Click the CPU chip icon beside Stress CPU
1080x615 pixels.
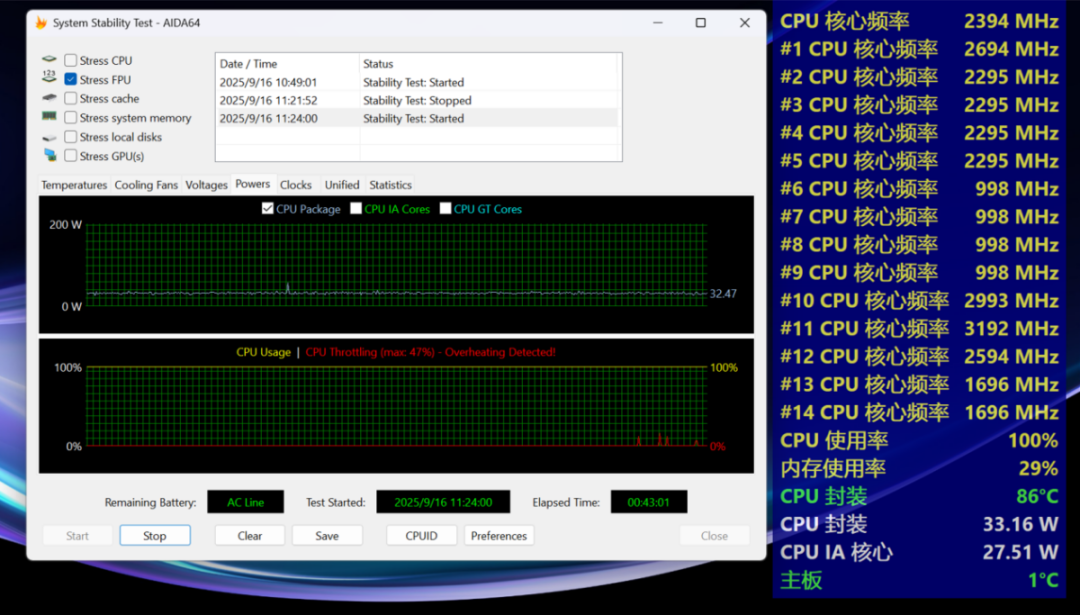click(x=49, y=60)
